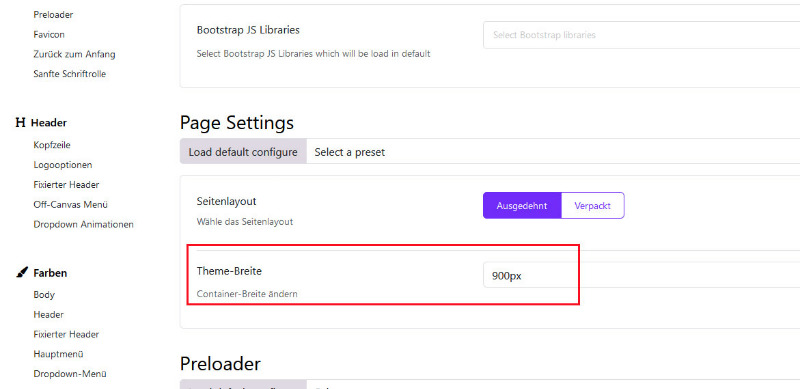
Task: Click the Page Settings heading
Action: 237,123
